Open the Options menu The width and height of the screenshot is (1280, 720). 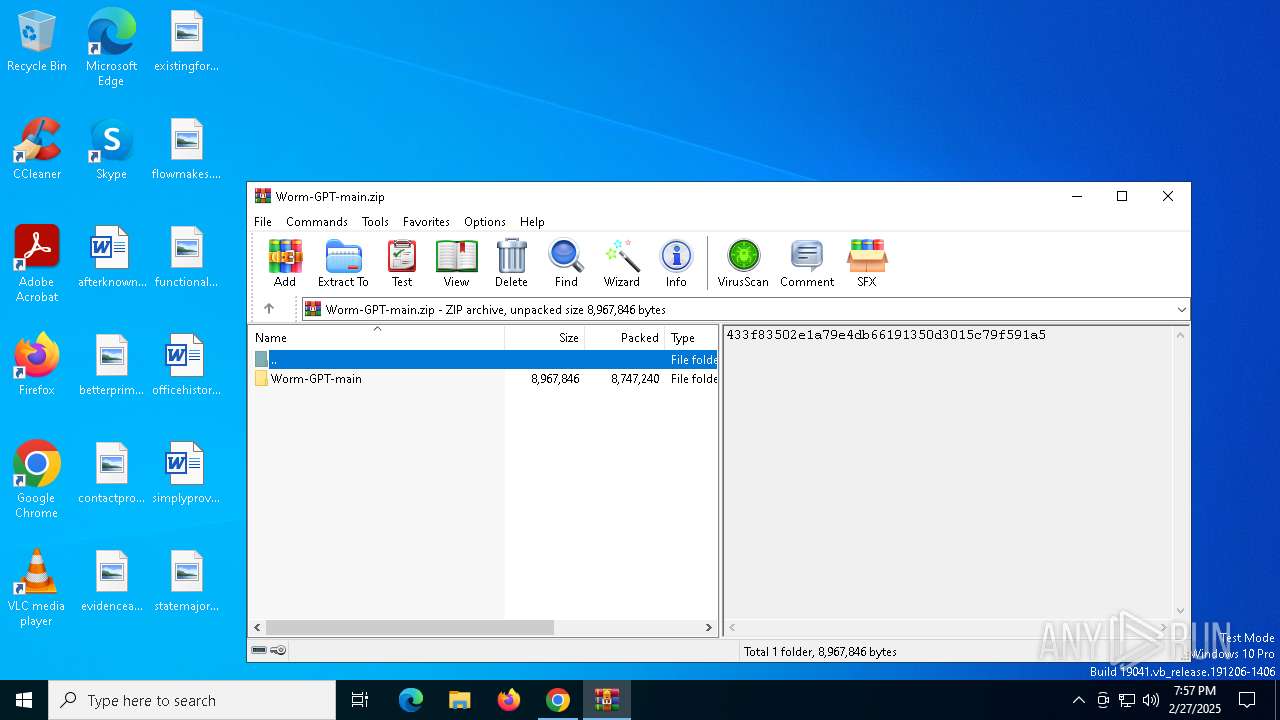point(485,222)
